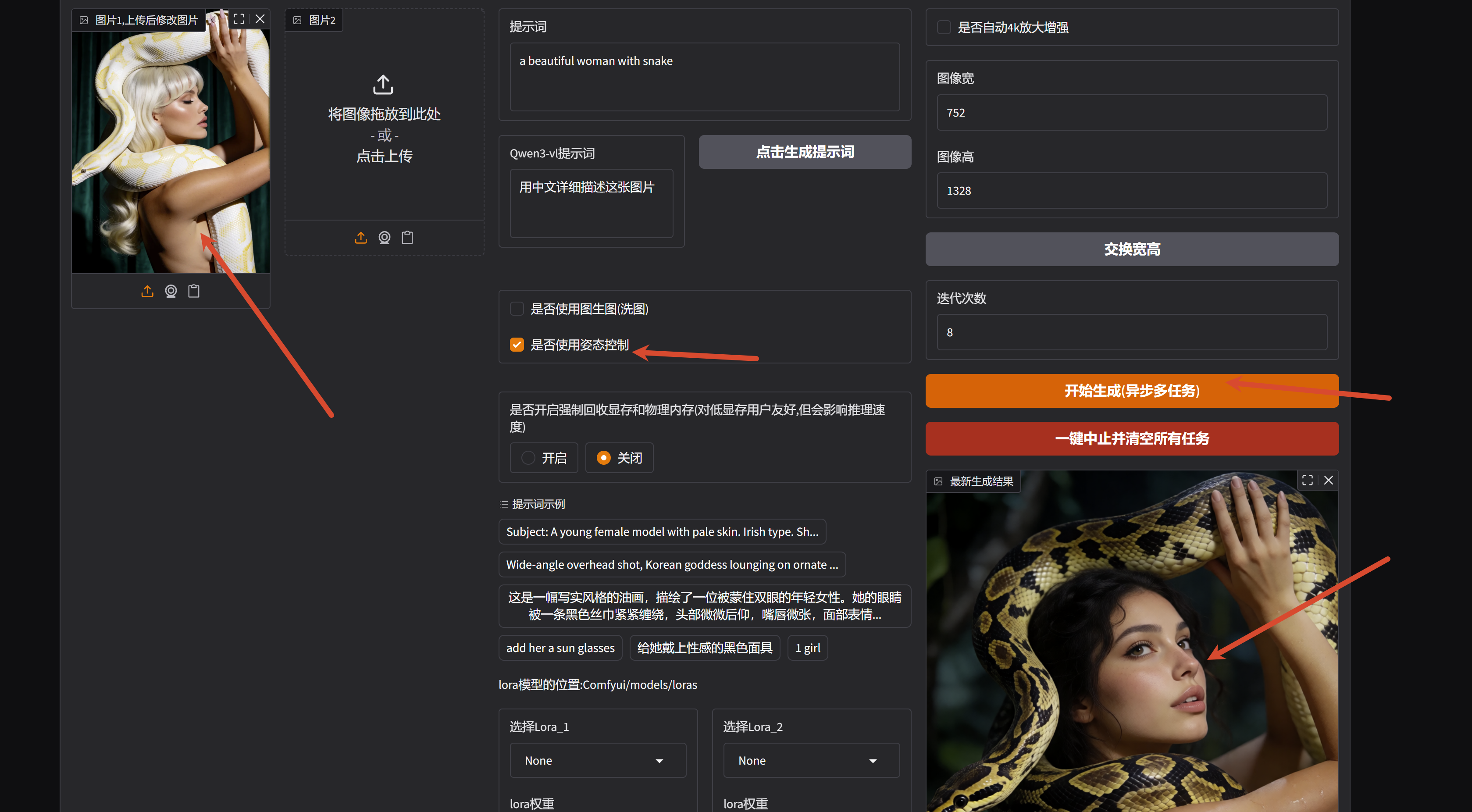The image size is (1472, 812).
Task: Click 交换宽高 button
Action: tap(1131, 249)
